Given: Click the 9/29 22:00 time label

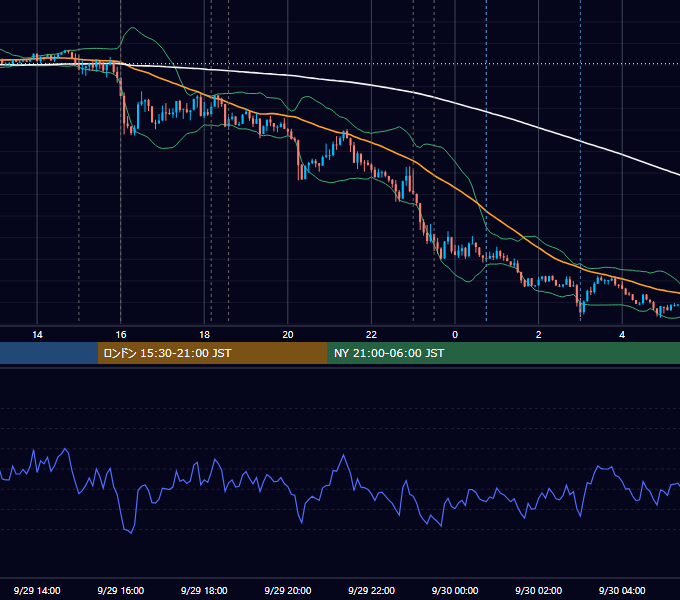Looking at the screenshot, I should [371, 590].
